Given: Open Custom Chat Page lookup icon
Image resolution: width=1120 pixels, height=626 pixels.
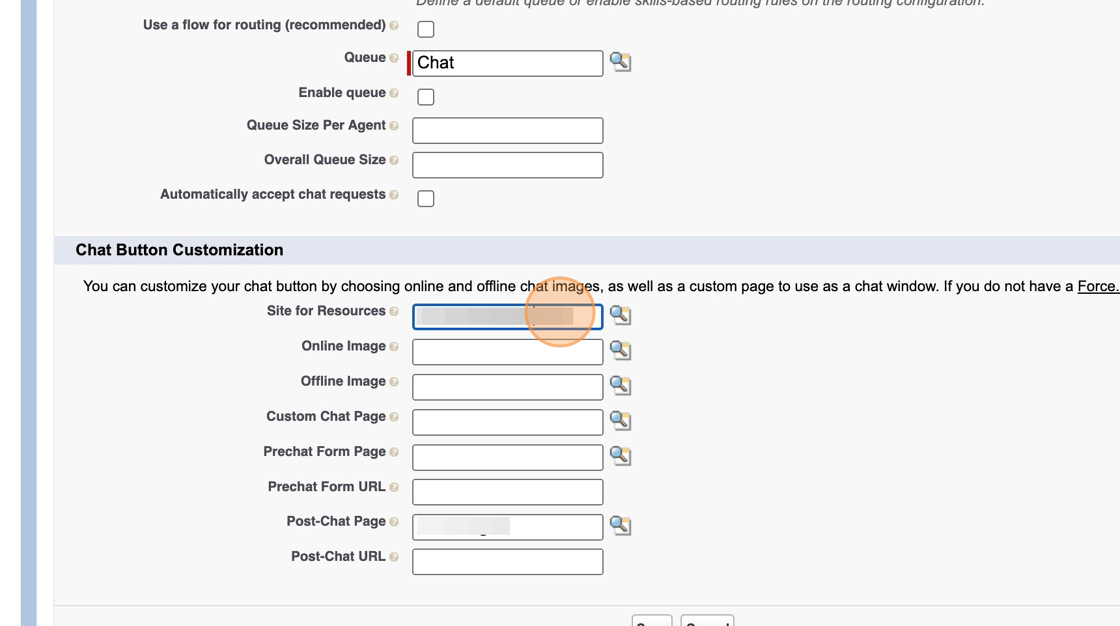Looking at the screenshot, I should (620, 420).
